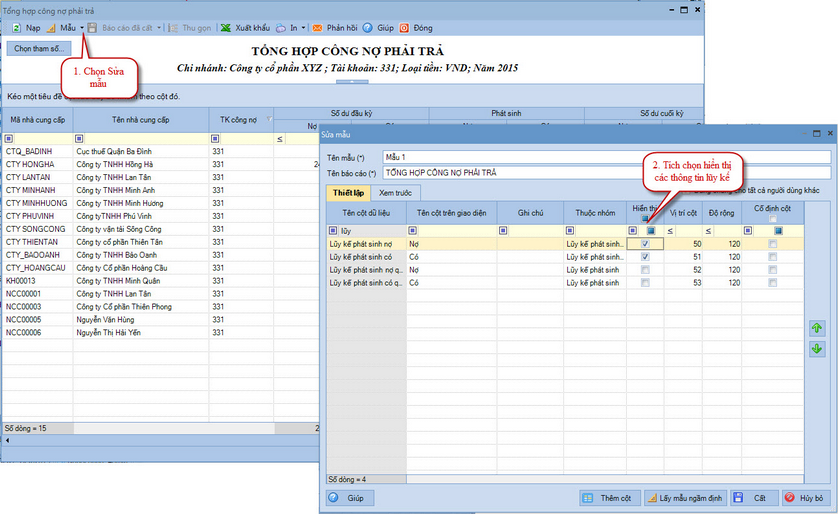The height and width of the screenshot is (514, 838).
Task: Expand the Báo cáo đã cất dropdown arrow
Action: coord(159,28)
